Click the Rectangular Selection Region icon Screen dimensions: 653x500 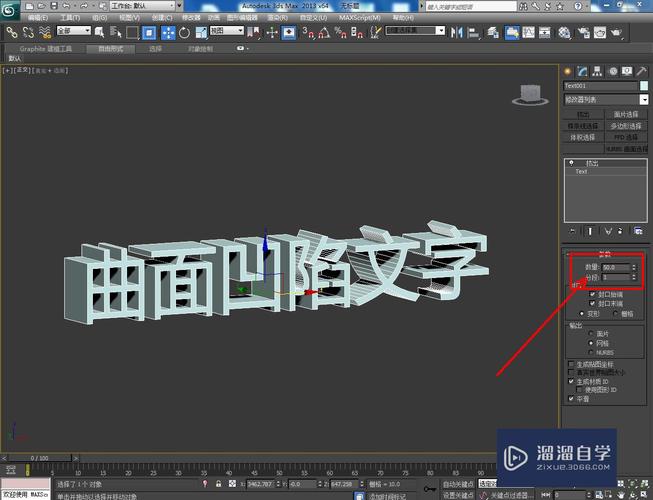pyautogui.click(x=132, y=32)
